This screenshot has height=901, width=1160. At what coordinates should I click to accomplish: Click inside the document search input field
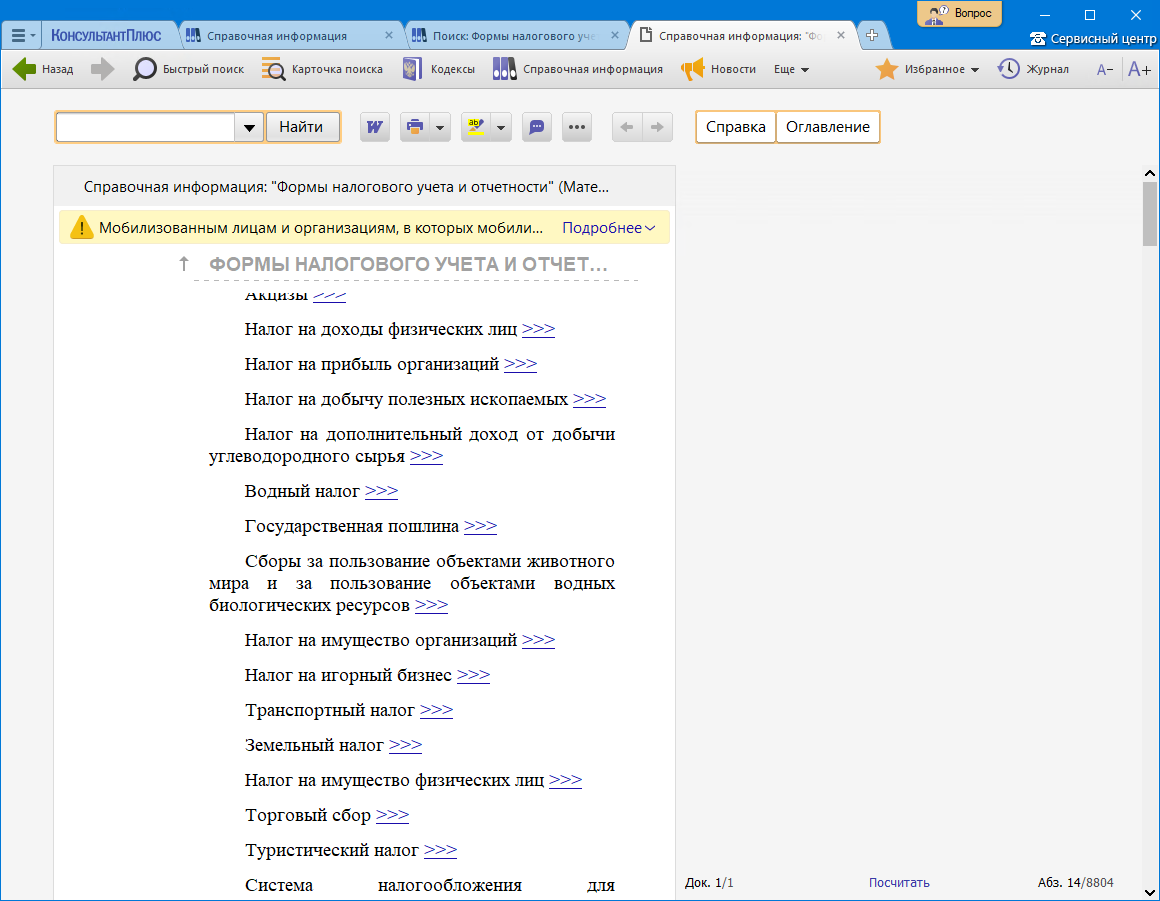tap(145, 127)
